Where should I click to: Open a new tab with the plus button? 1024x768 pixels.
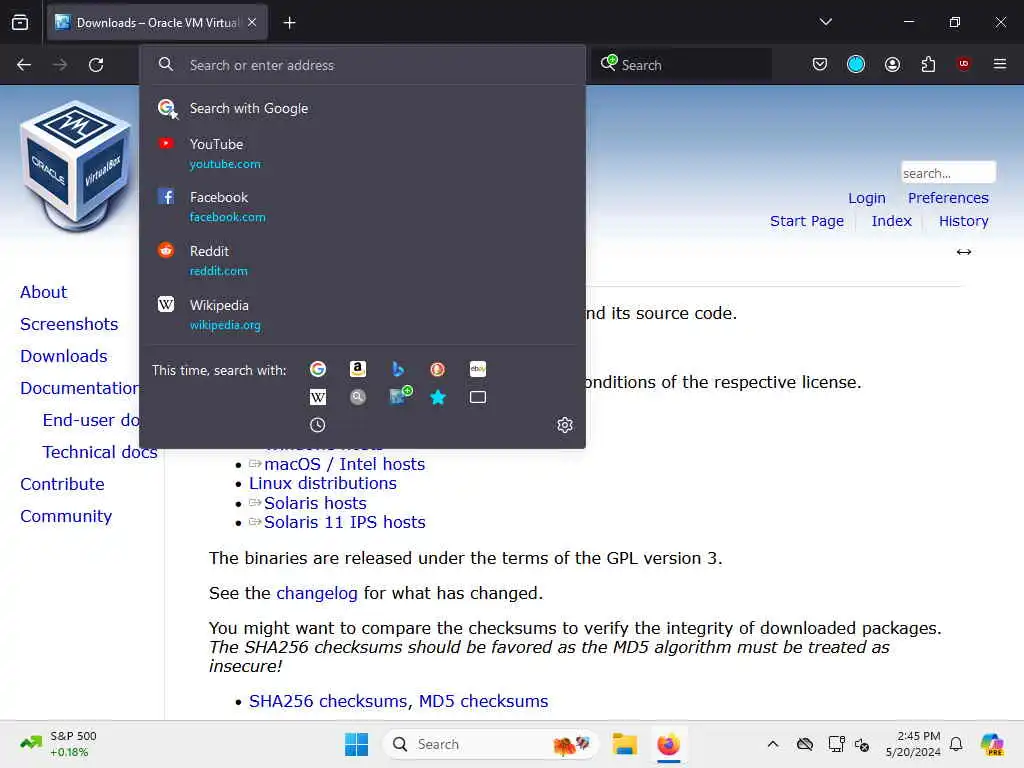coord(289,23)
